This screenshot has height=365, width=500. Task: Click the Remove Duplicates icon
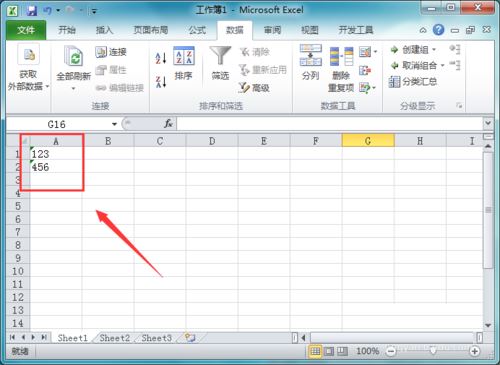(x=341, y=56)
